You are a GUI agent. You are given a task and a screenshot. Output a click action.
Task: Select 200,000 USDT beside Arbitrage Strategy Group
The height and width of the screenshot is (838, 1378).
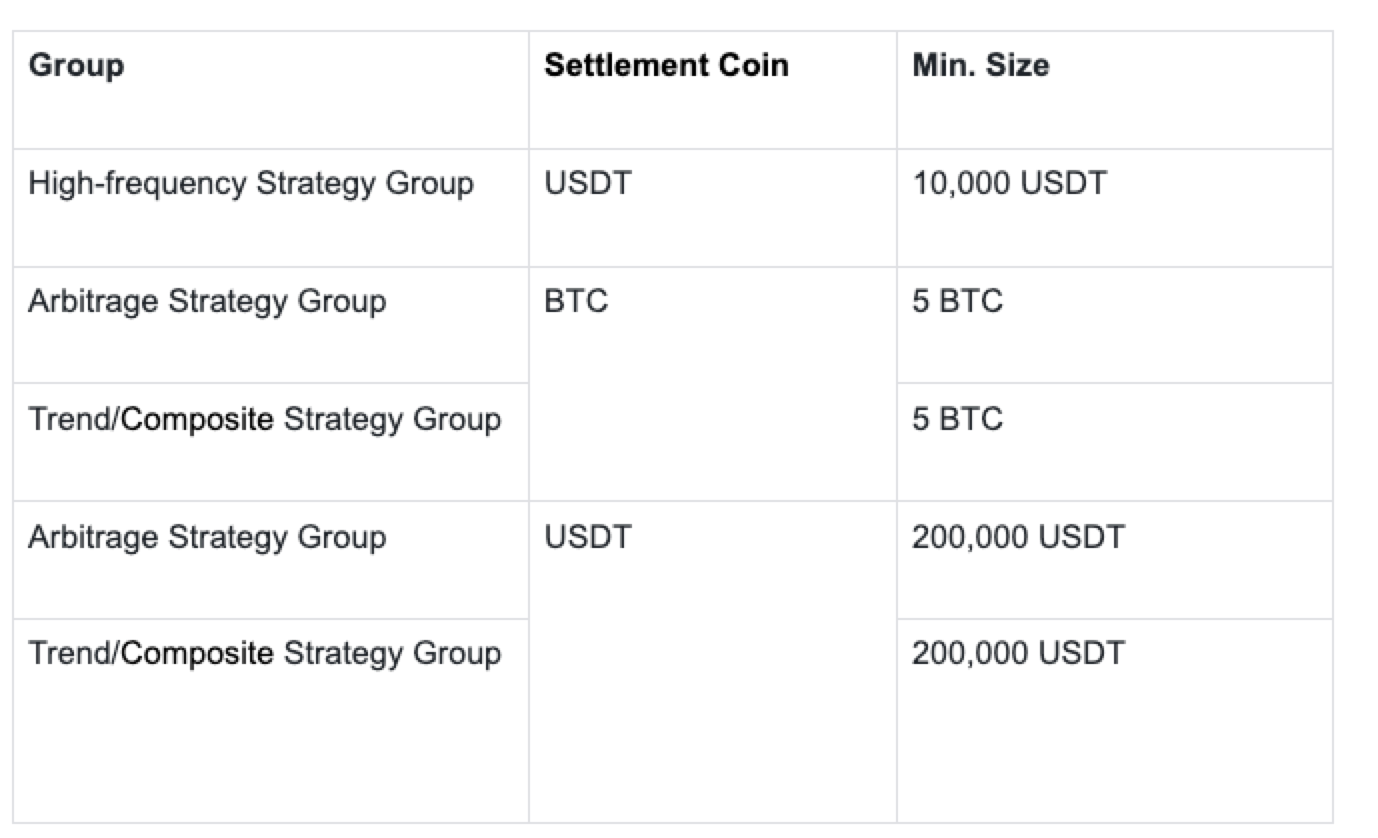(x=1115, y=560)
